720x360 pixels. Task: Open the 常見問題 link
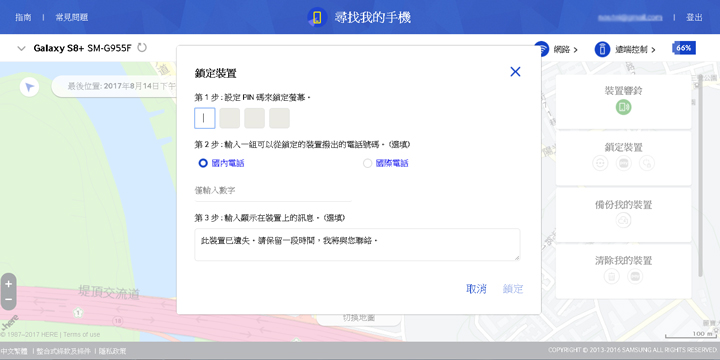(72, 17)
